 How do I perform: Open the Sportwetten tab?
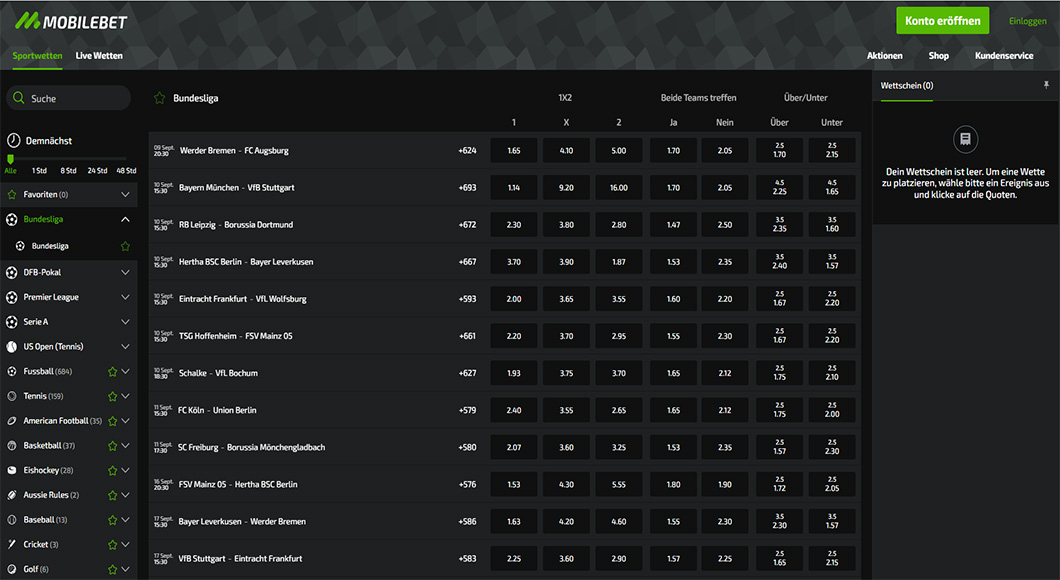point(37,56)
